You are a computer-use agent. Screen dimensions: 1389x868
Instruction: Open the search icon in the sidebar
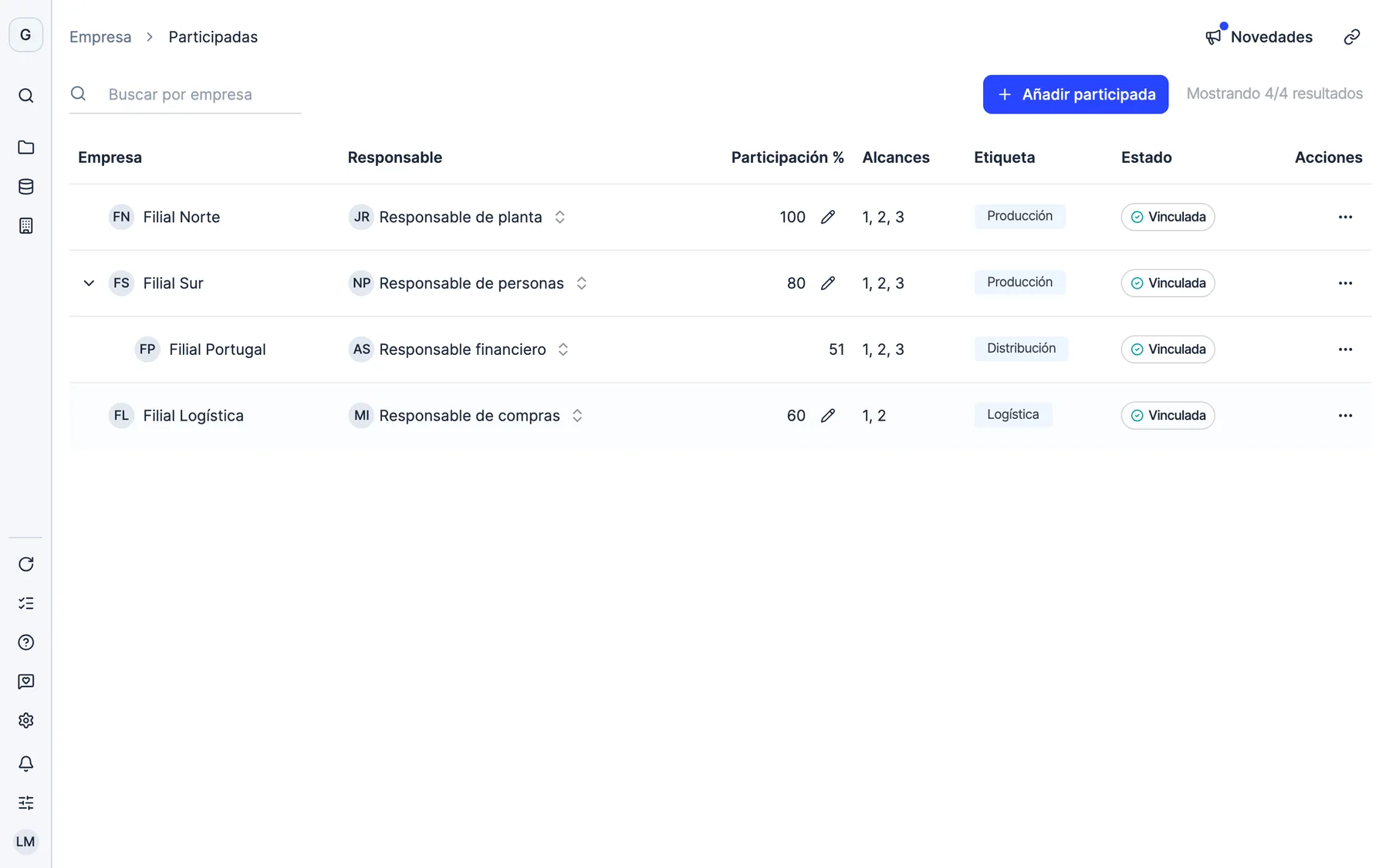coord(25,96)
